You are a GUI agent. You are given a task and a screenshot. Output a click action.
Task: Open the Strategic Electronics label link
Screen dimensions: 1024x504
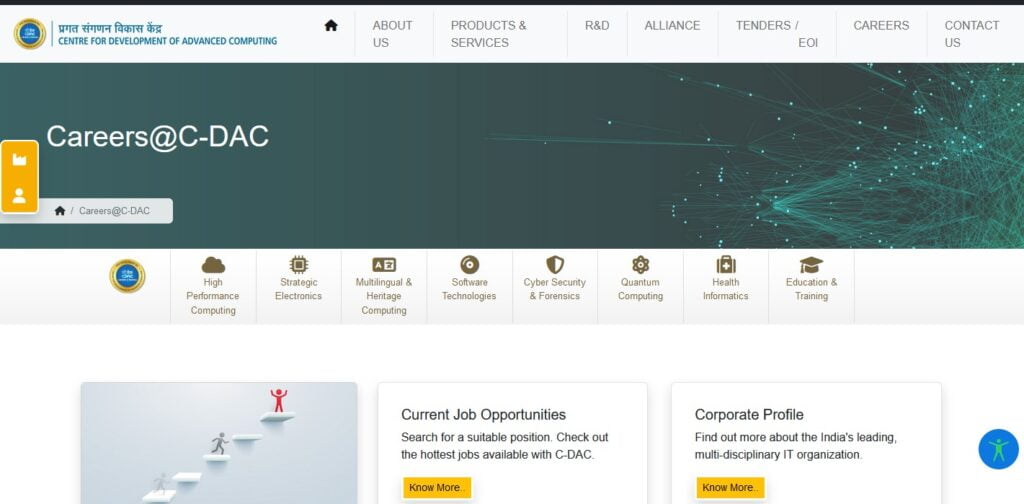pos(298,289)
